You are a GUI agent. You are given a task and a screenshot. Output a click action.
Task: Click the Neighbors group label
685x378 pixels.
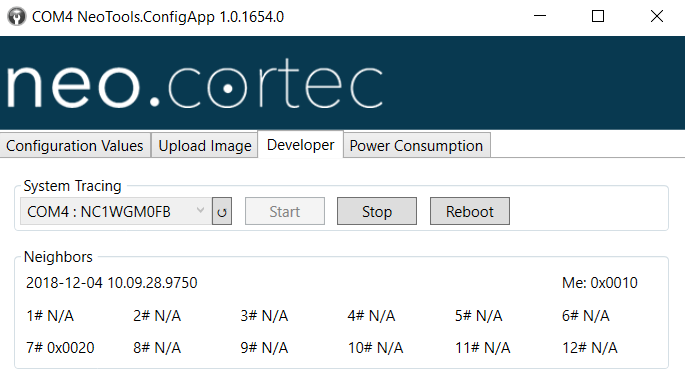(58, 257)
